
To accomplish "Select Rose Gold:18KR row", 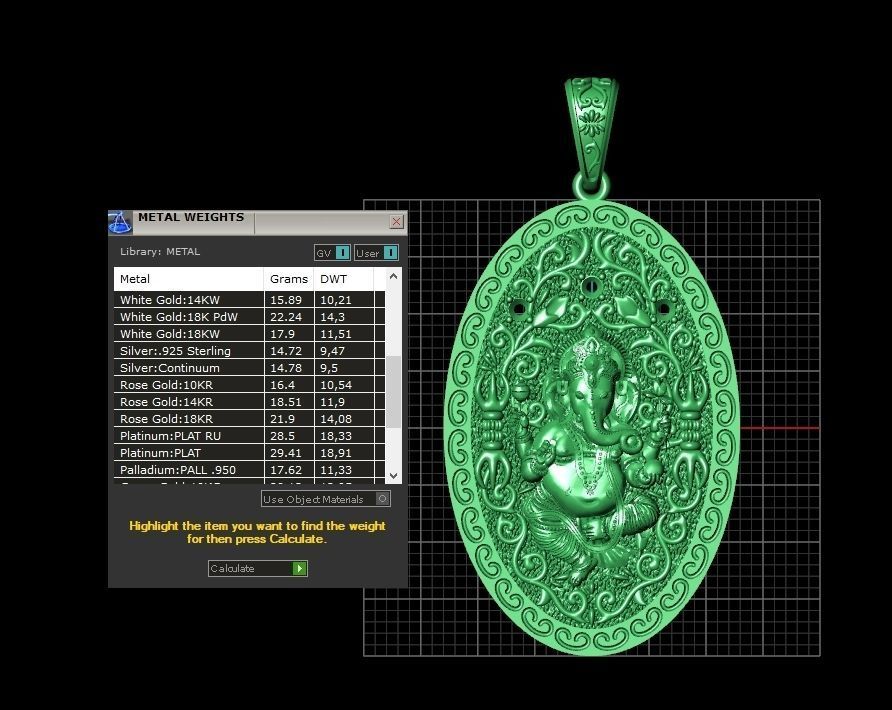I will click(x=249, y=419).
